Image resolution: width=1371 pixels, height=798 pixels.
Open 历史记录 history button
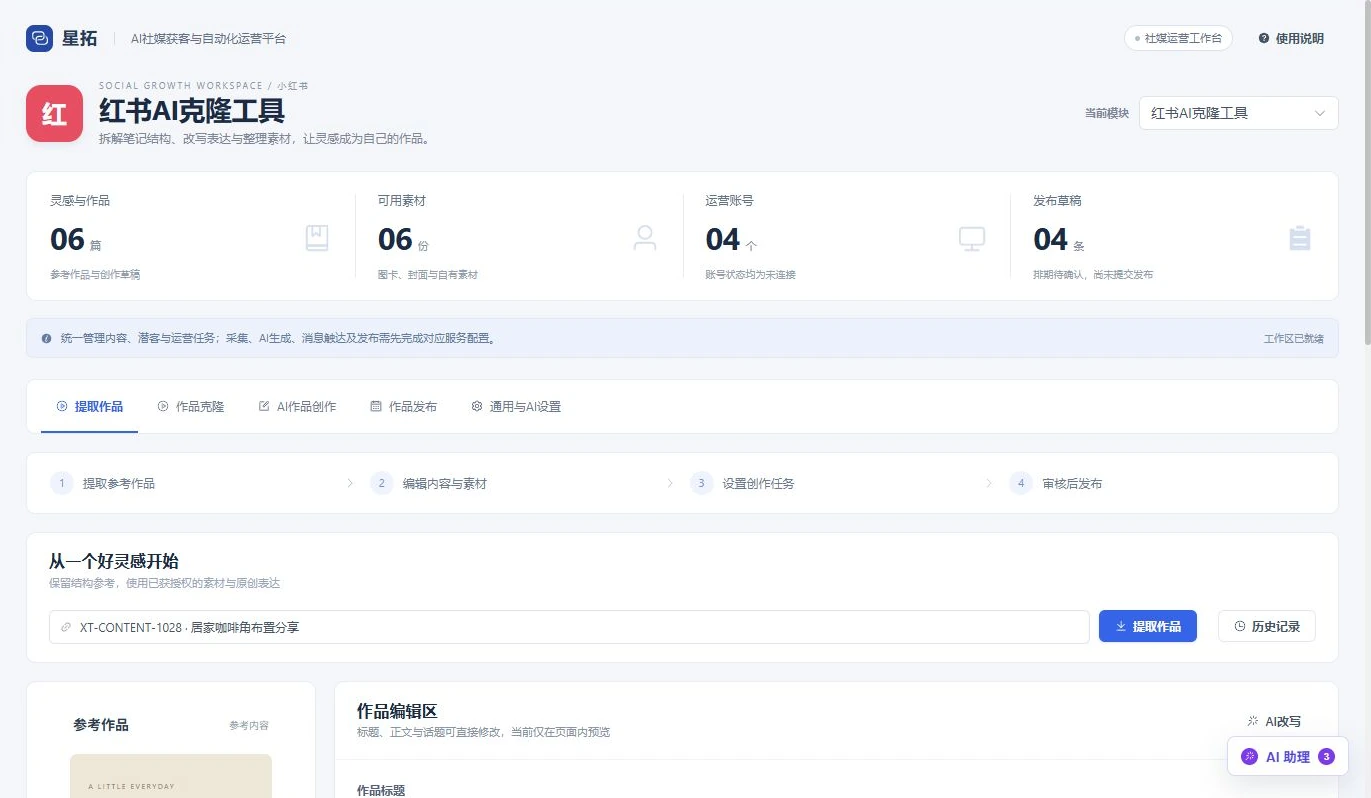[x=1266, y=626]
